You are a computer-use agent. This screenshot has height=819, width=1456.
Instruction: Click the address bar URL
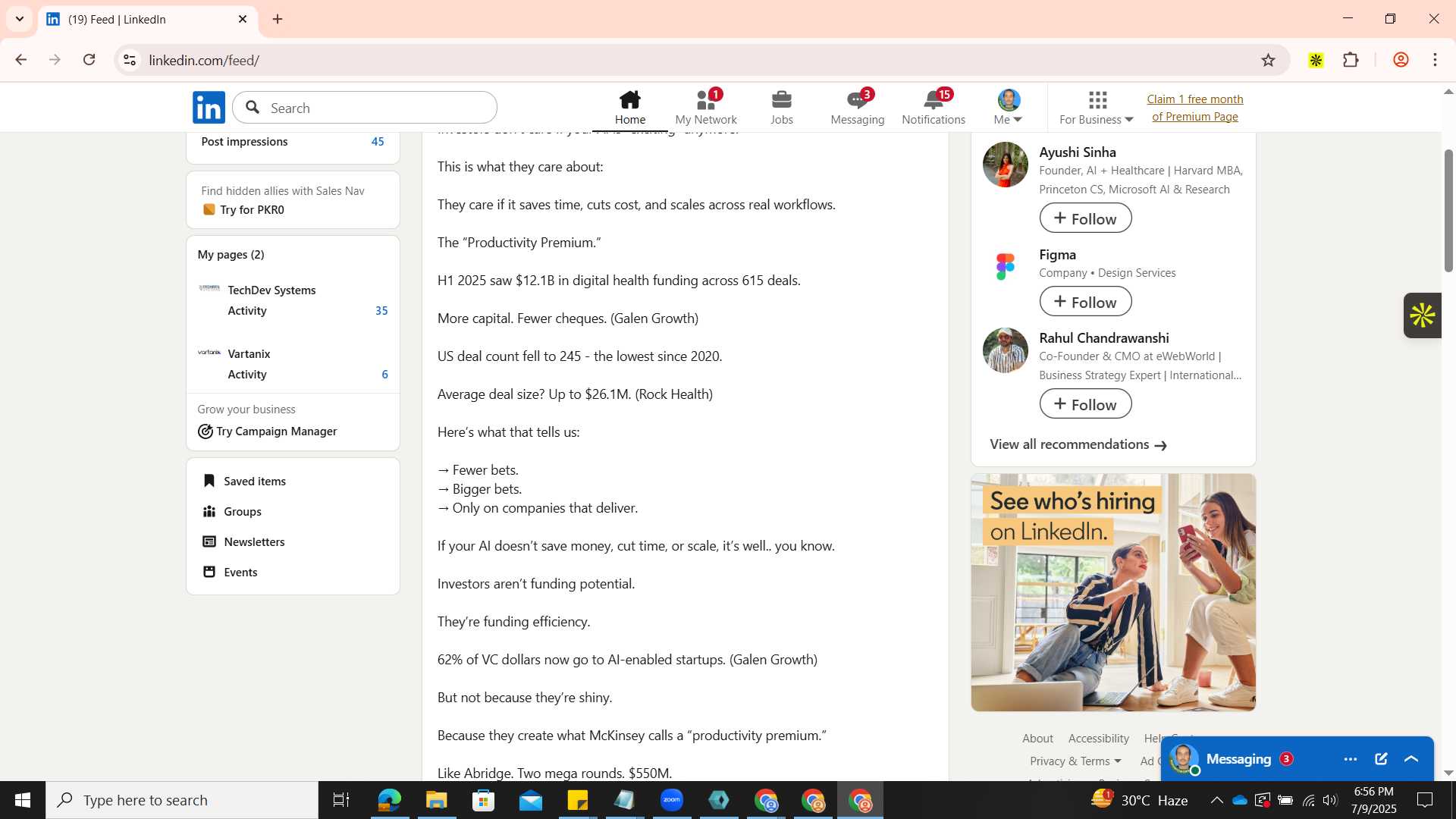(204, 60)
